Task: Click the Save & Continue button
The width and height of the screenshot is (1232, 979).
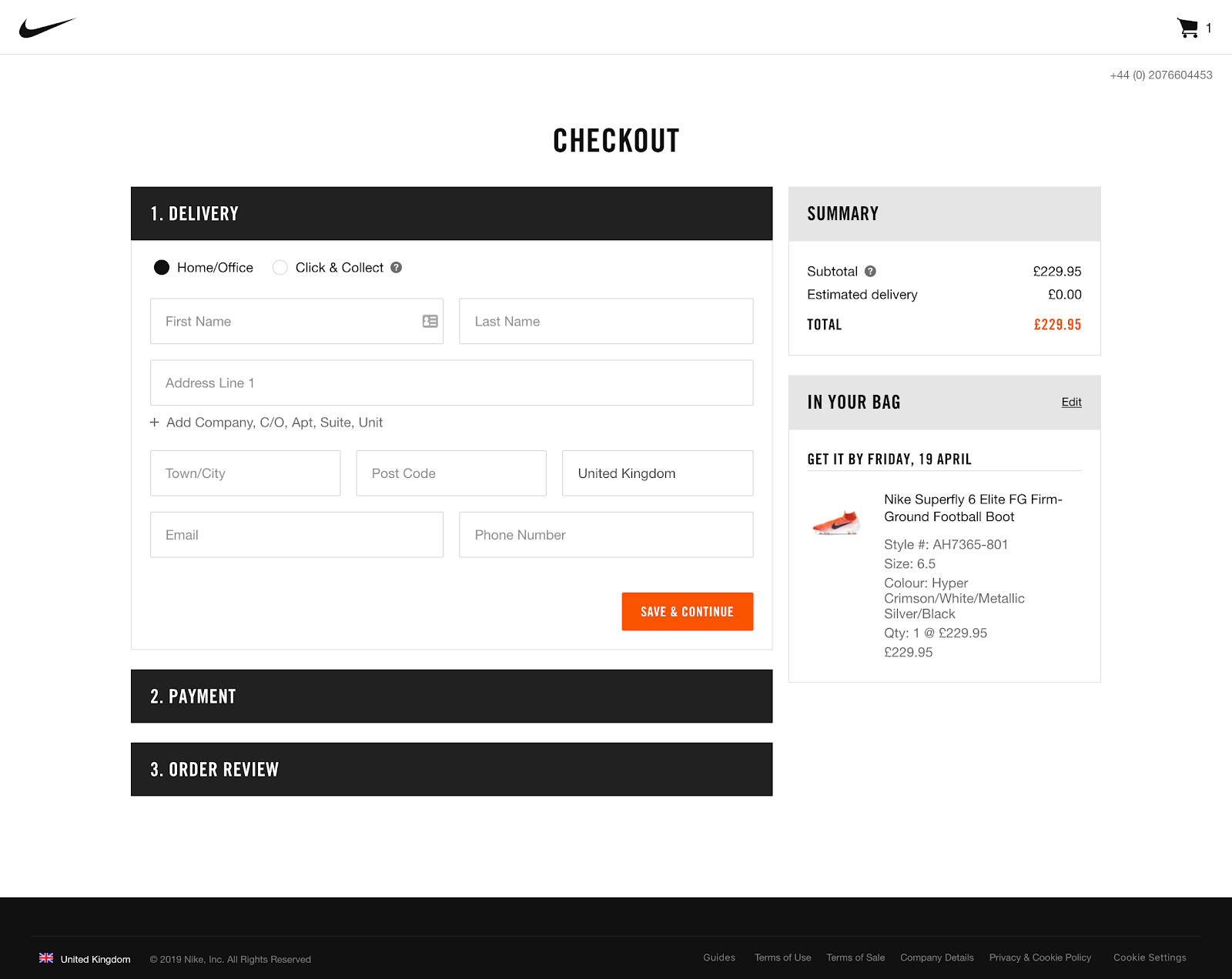Action: (688, 612)
